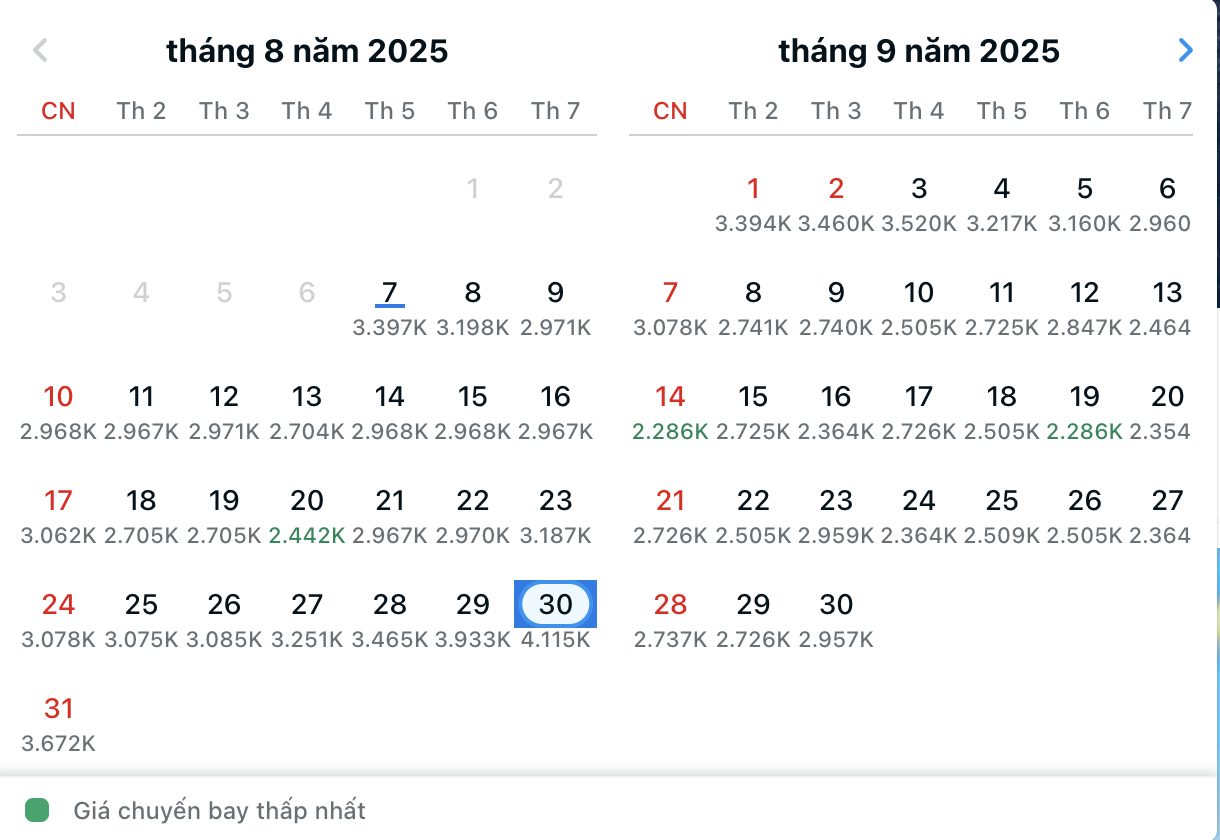Viewport: 1220px width, 840px height.
Task: Click the left navigation chevron for previous month
Action: (x=40, y=50)
